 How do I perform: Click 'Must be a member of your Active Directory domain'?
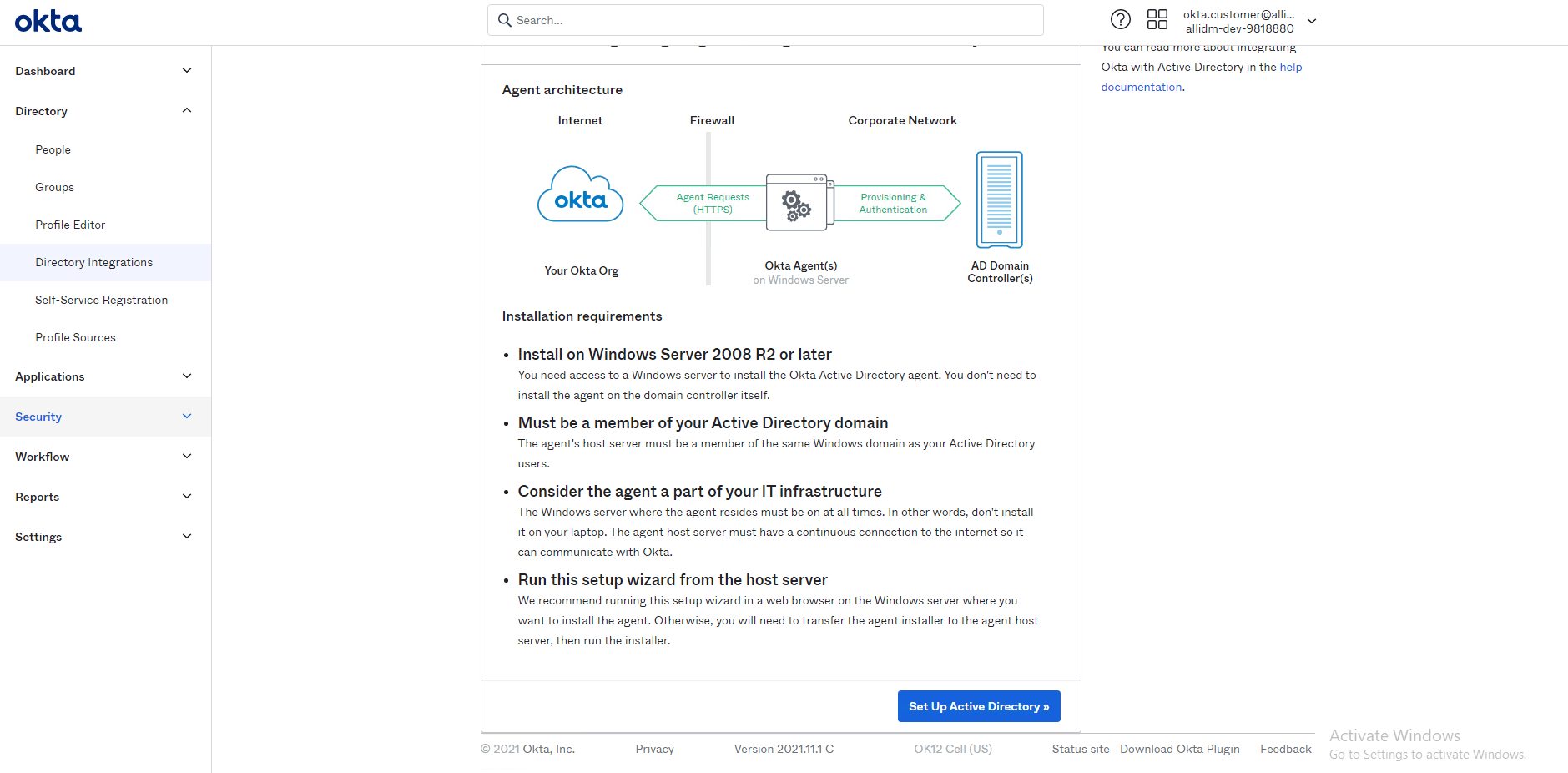point(703,422)
